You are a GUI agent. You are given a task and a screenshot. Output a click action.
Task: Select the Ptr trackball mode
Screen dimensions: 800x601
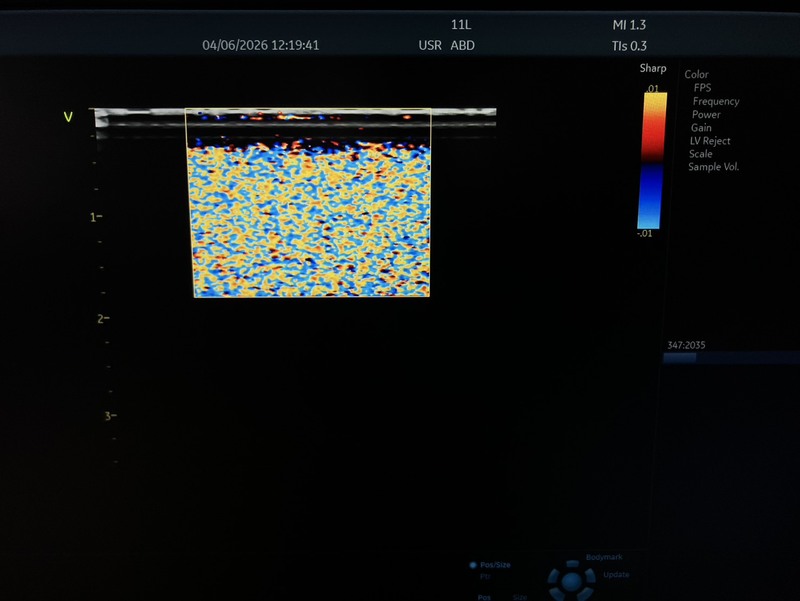[x=485, y=576]
